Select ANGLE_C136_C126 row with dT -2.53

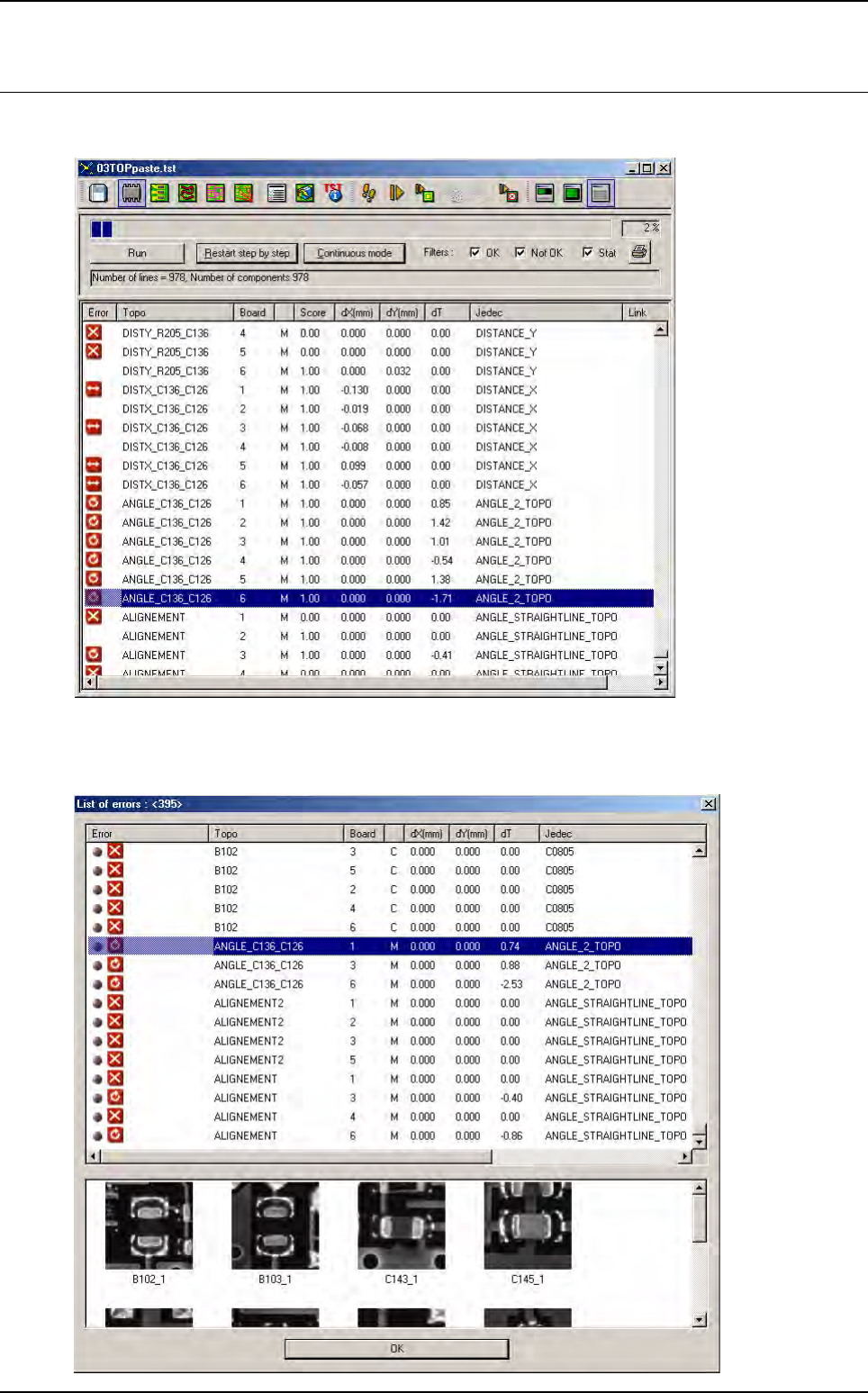(390, 984)
